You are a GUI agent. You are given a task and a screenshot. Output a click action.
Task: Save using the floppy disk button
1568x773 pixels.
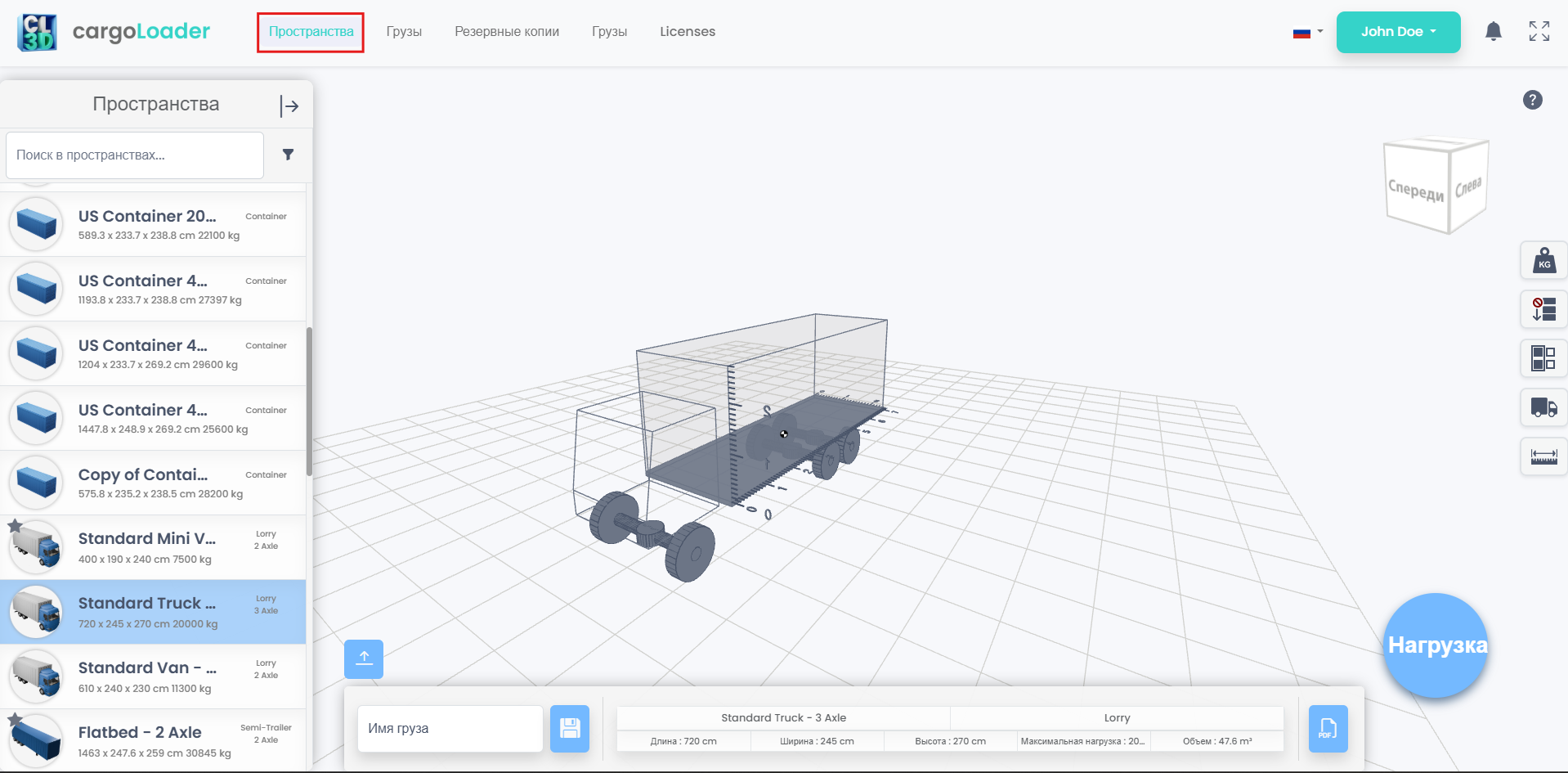pyautogui.click(x=570, y=728)
